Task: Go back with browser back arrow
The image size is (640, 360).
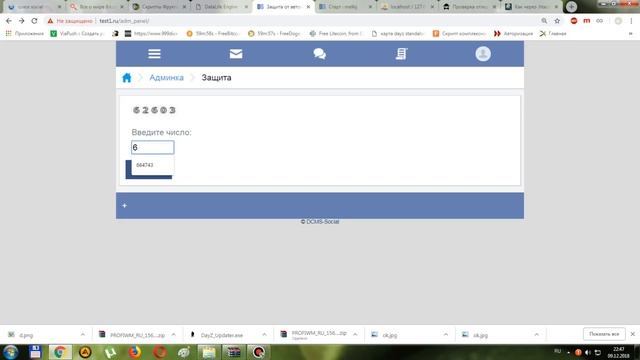Action: 9,21
